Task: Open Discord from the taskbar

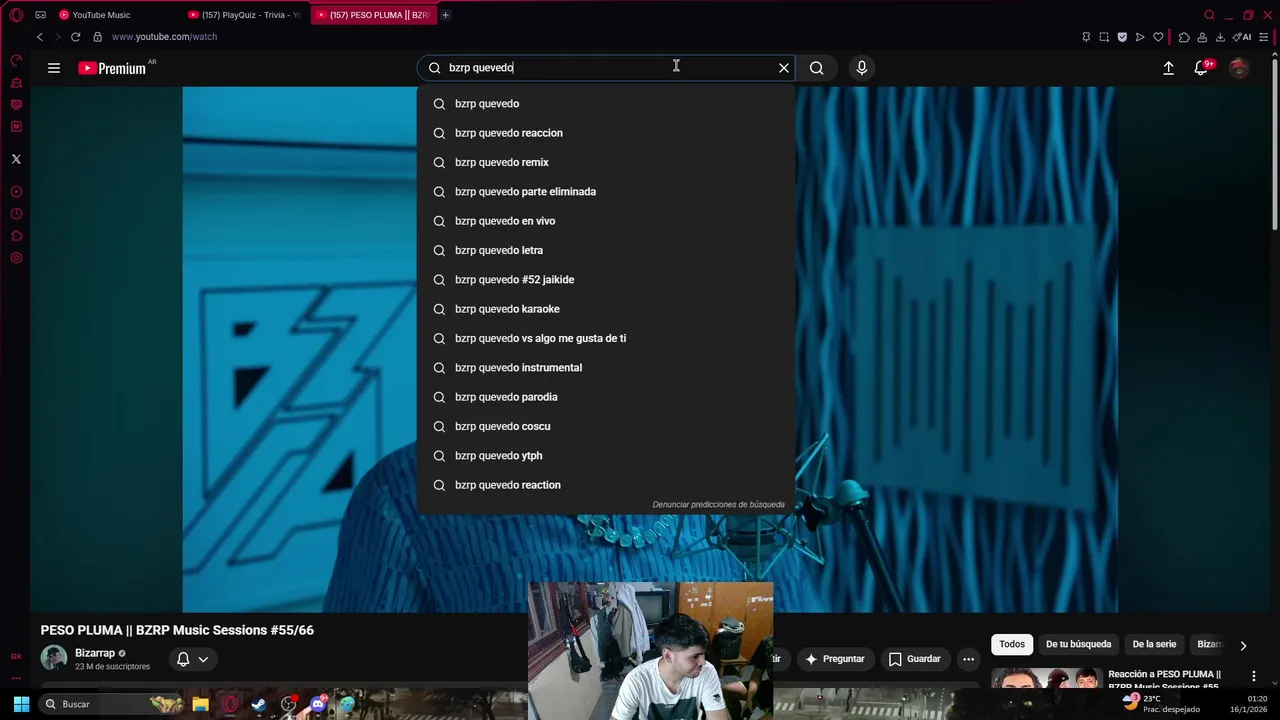Action: 318,704
